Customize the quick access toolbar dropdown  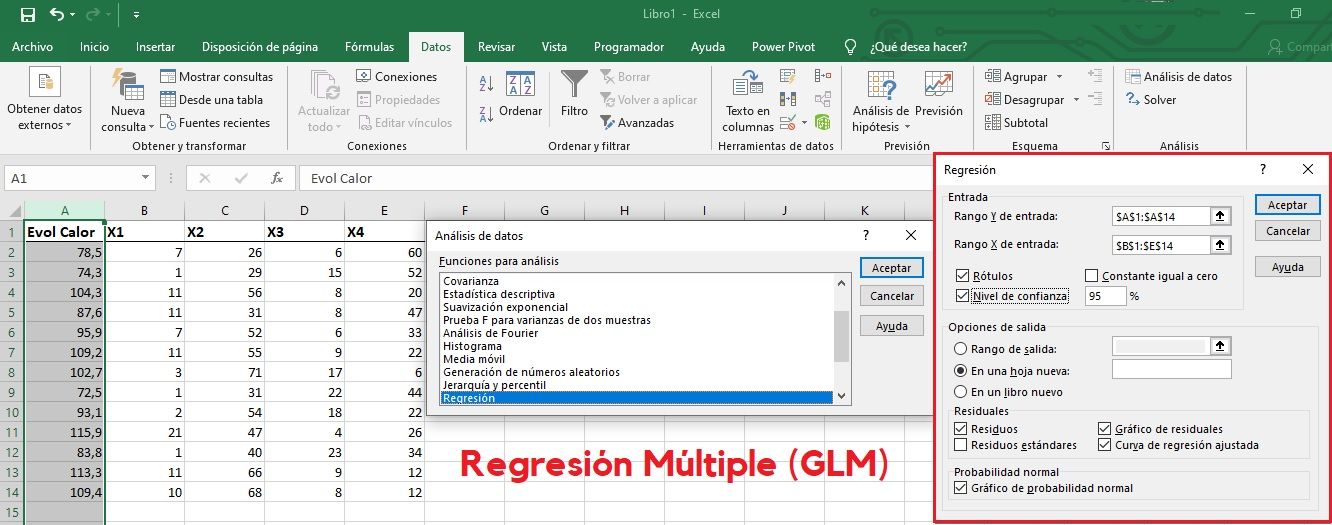(x=136, y=15)
